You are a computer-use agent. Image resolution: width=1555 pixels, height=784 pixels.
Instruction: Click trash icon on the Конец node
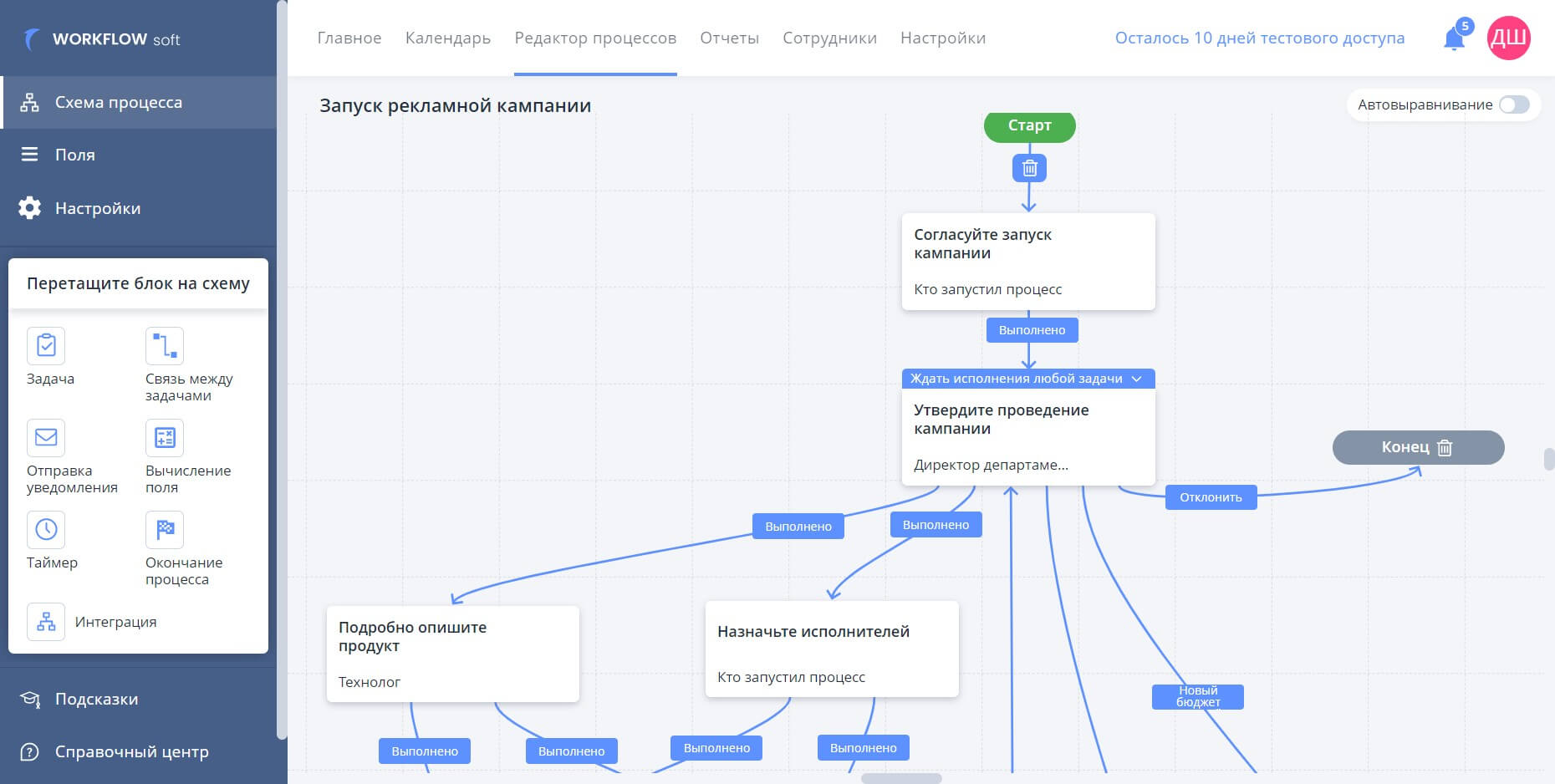(1445, 448)
